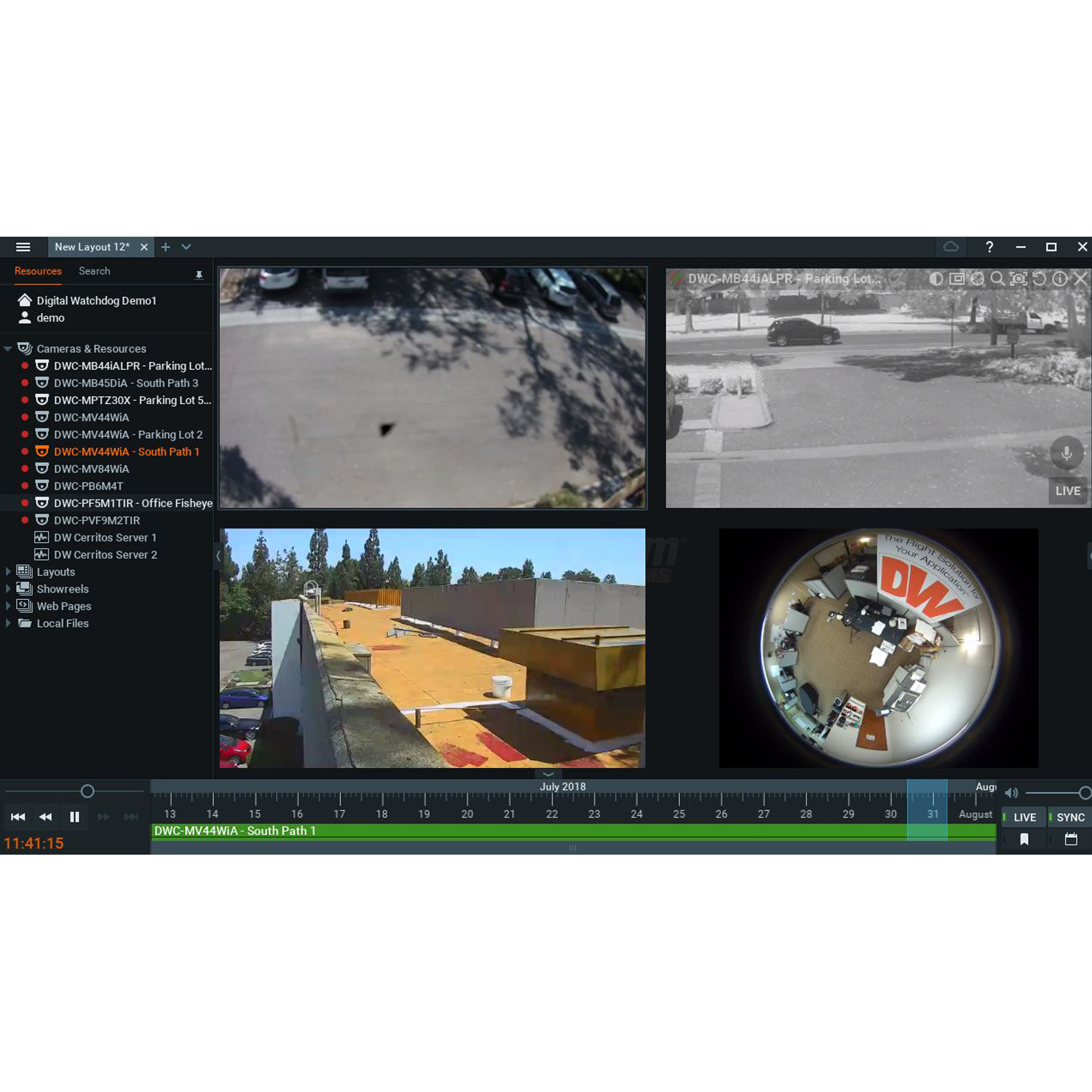Rotate the Parking Lot camera view
Viewport: 1092px width, 1092px height.
click(1040, 279)
